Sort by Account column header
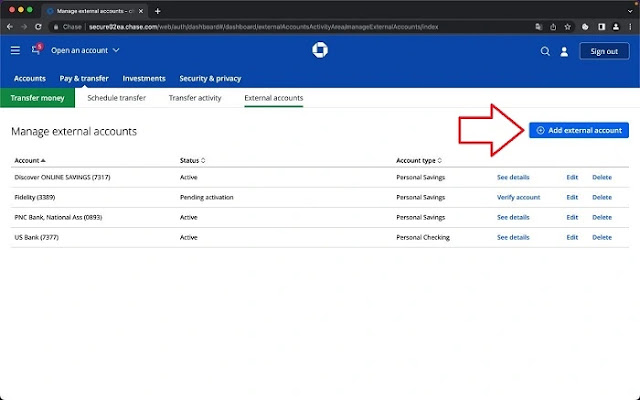The image size is (640, 400). (x=30, y=160)
